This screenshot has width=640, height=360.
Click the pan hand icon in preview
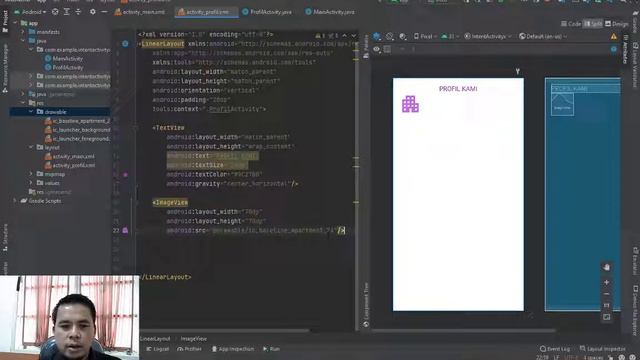point(607,267)
